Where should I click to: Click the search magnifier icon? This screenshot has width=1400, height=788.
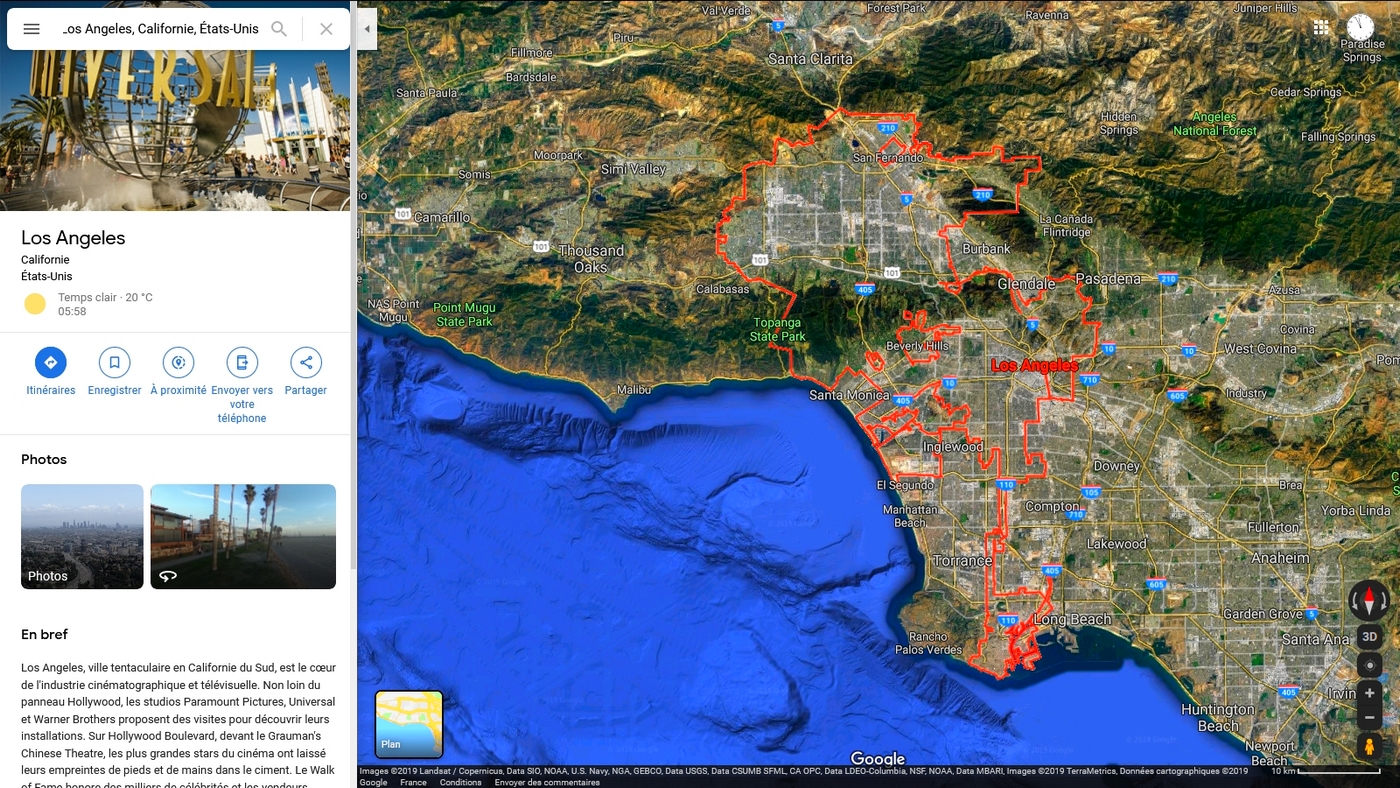280,29
